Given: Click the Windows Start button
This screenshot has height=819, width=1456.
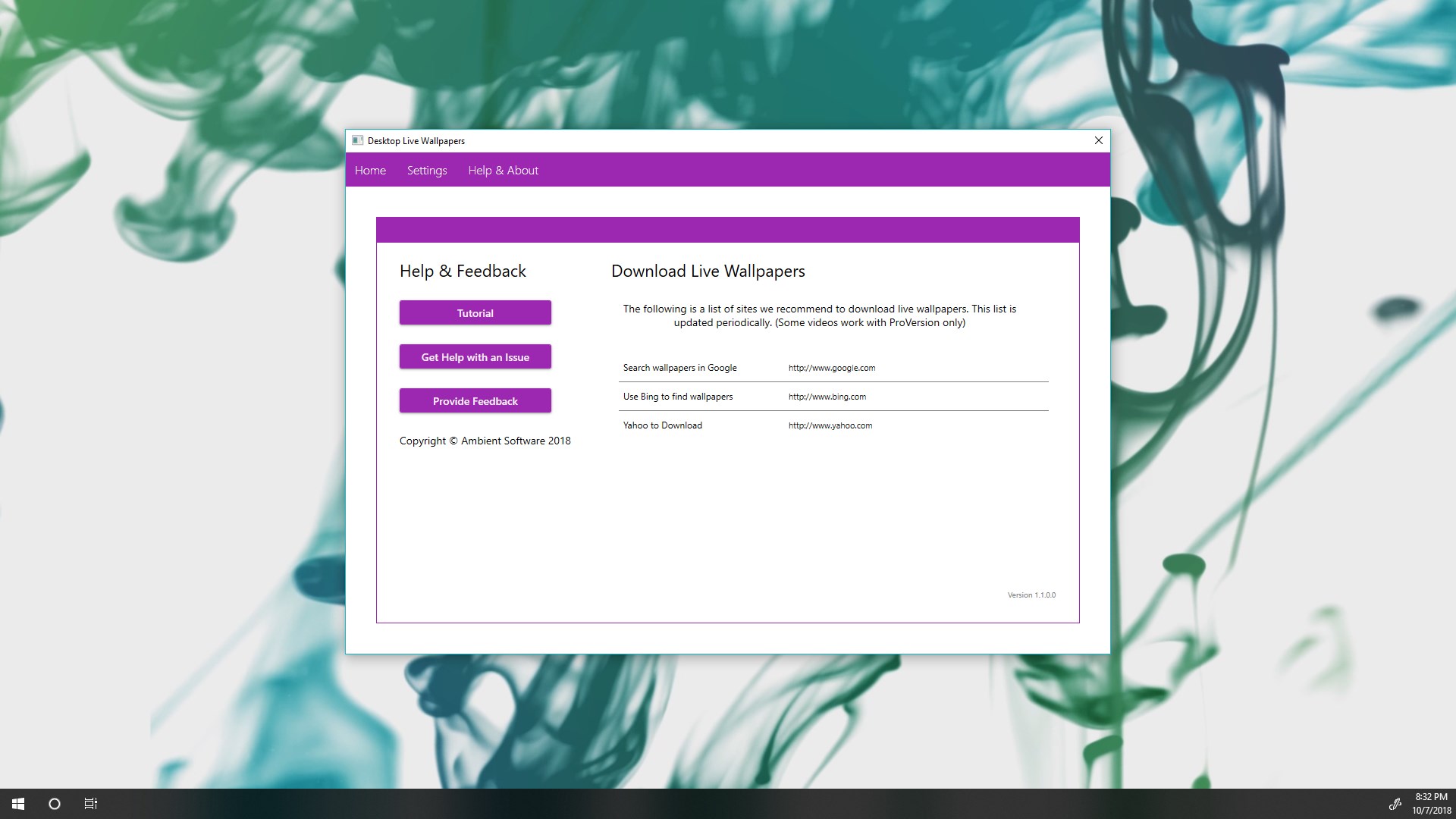Looking at the screenshot, I should (18, 804).
